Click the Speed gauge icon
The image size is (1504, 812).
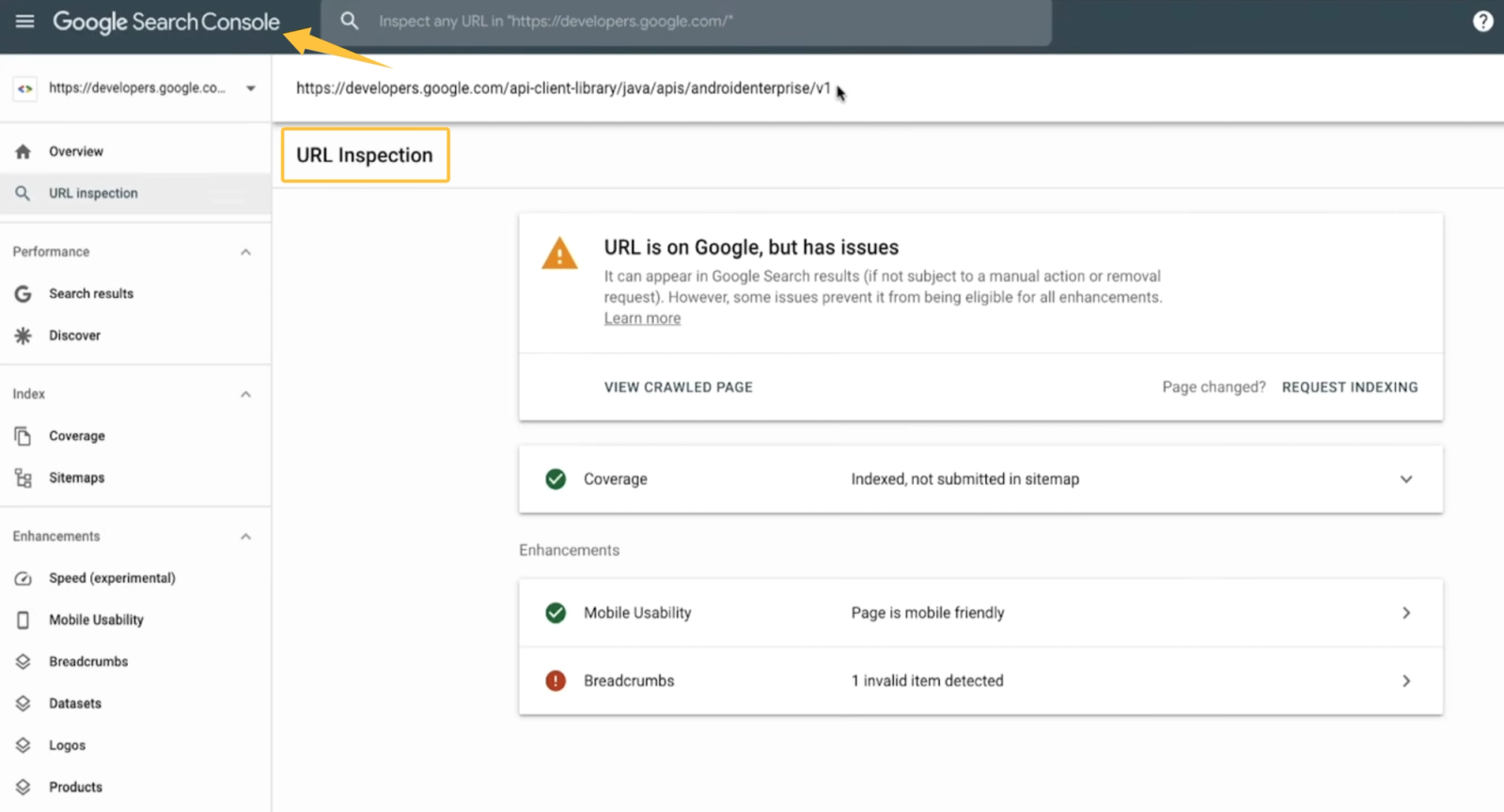(x=23, y=578)
